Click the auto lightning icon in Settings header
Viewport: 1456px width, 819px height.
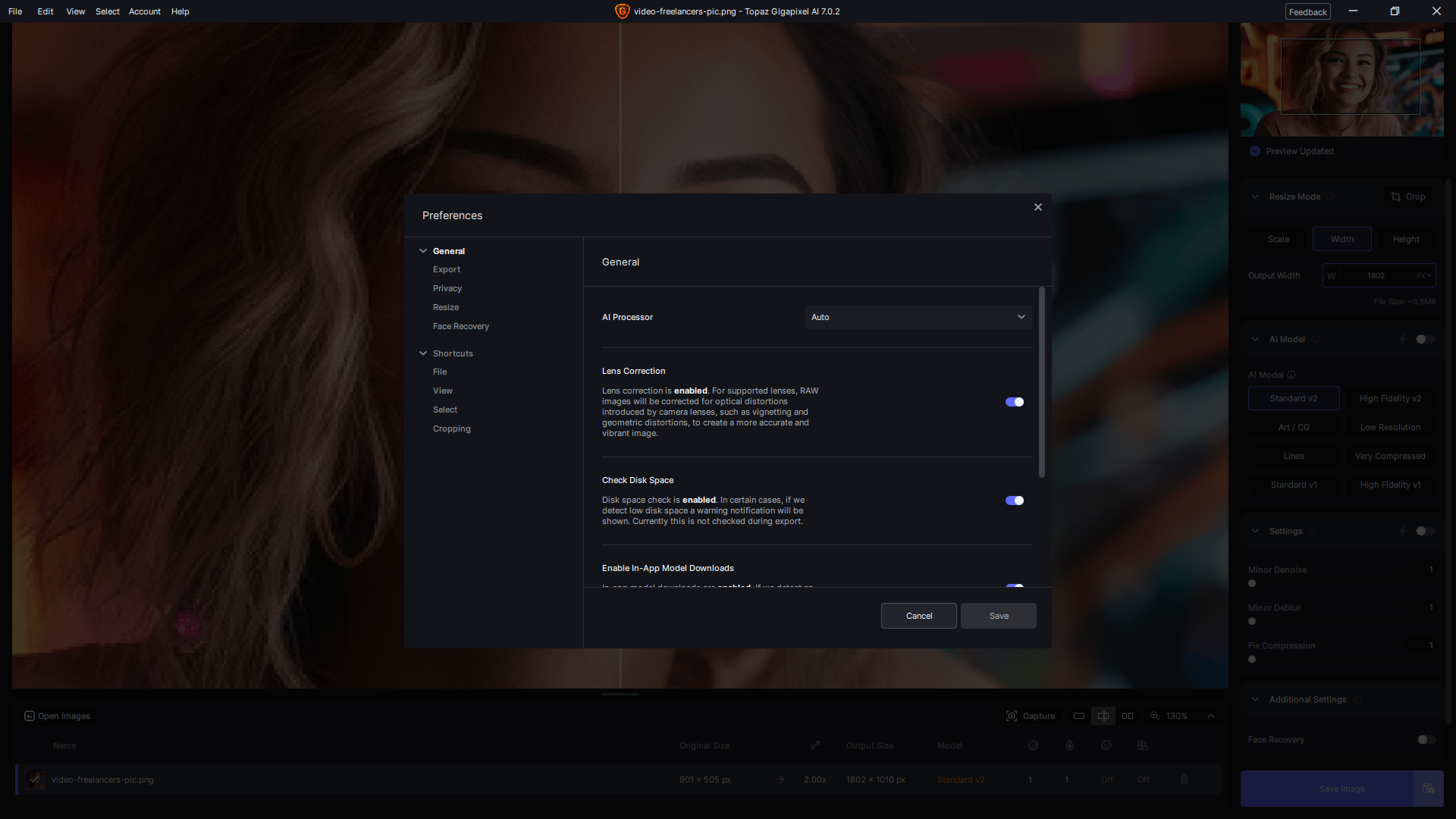tap(1403, 531)
